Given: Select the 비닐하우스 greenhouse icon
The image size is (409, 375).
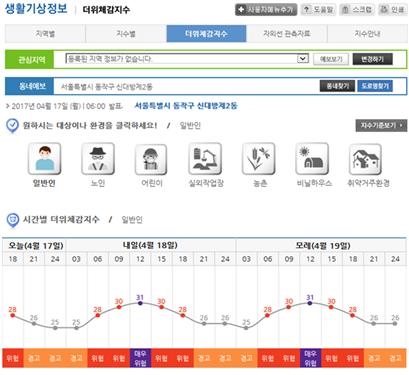Looking at the screenshot, I should tap(312, 159).
